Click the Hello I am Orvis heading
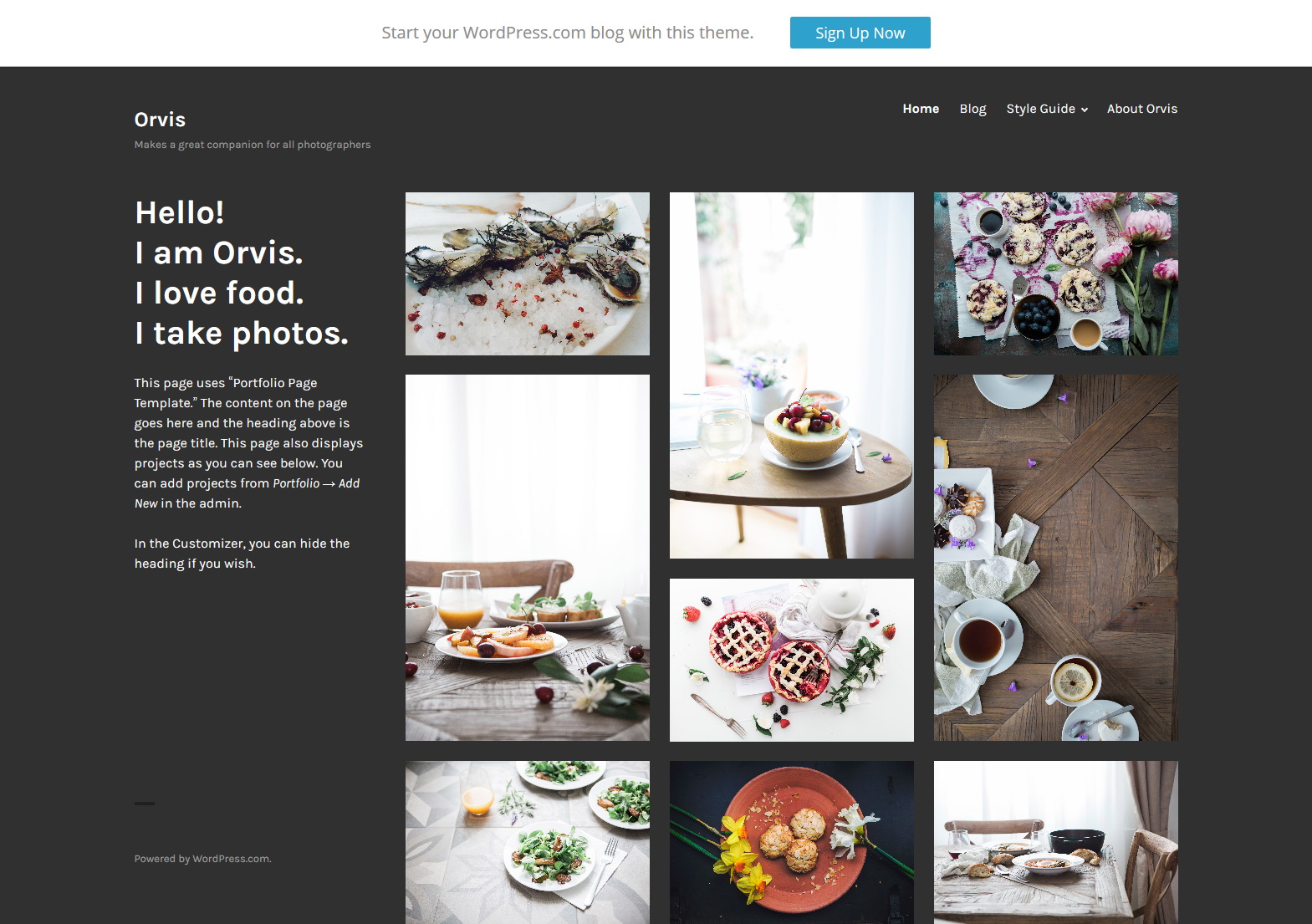 click(242, 273)
